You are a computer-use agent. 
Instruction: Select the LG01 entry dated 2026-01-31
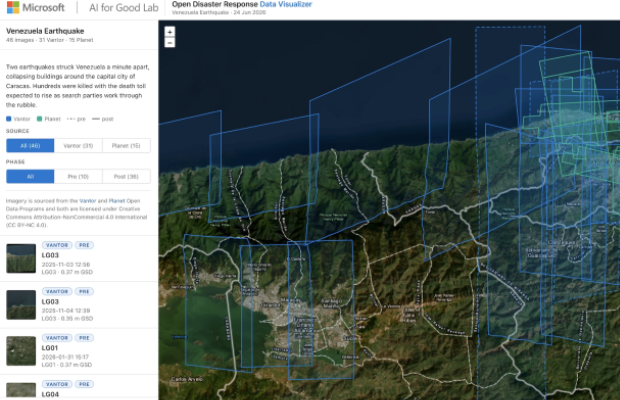point(79,351)
